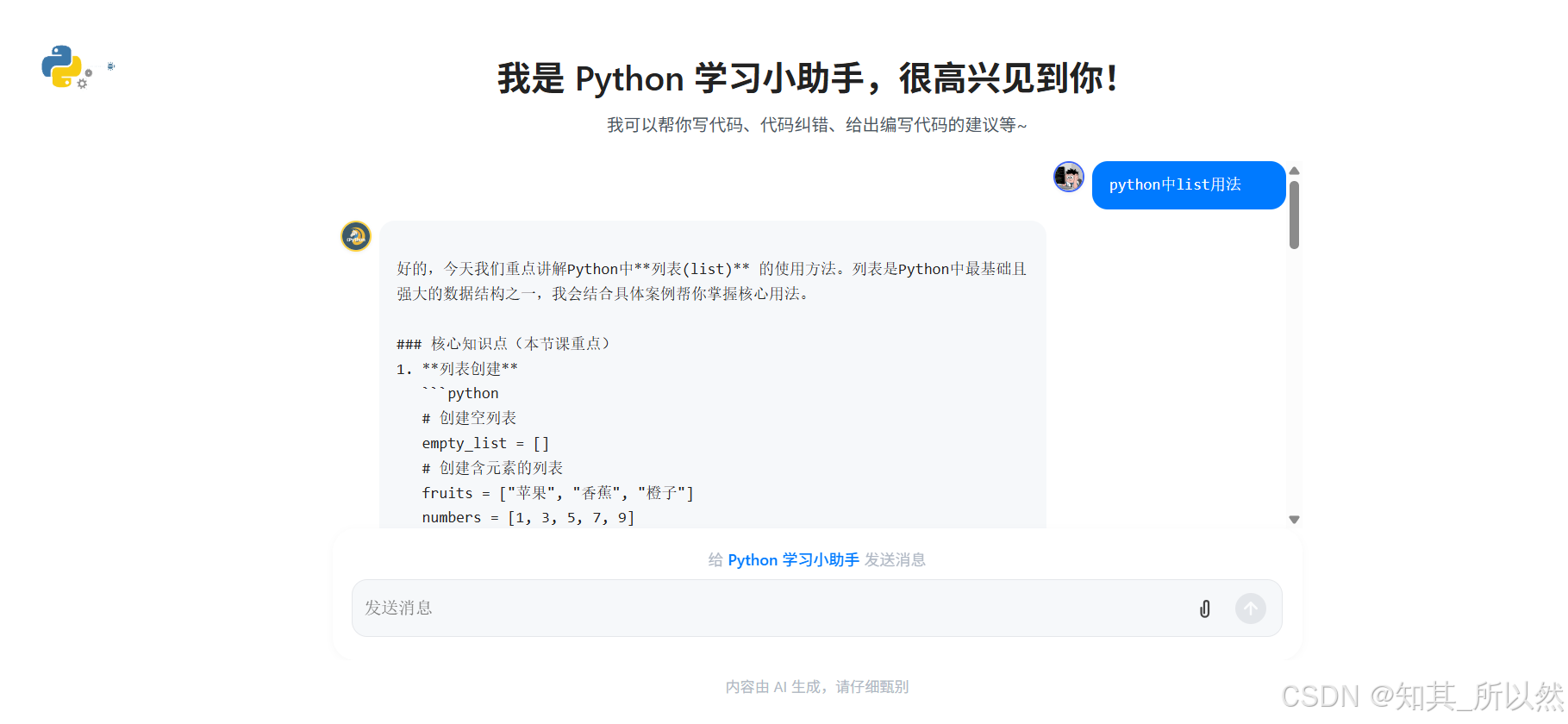Click the code line 'fruits = ["苹果", "香蕉", "橙子"]'
The image size is (1568, 724).
[558, 493]
